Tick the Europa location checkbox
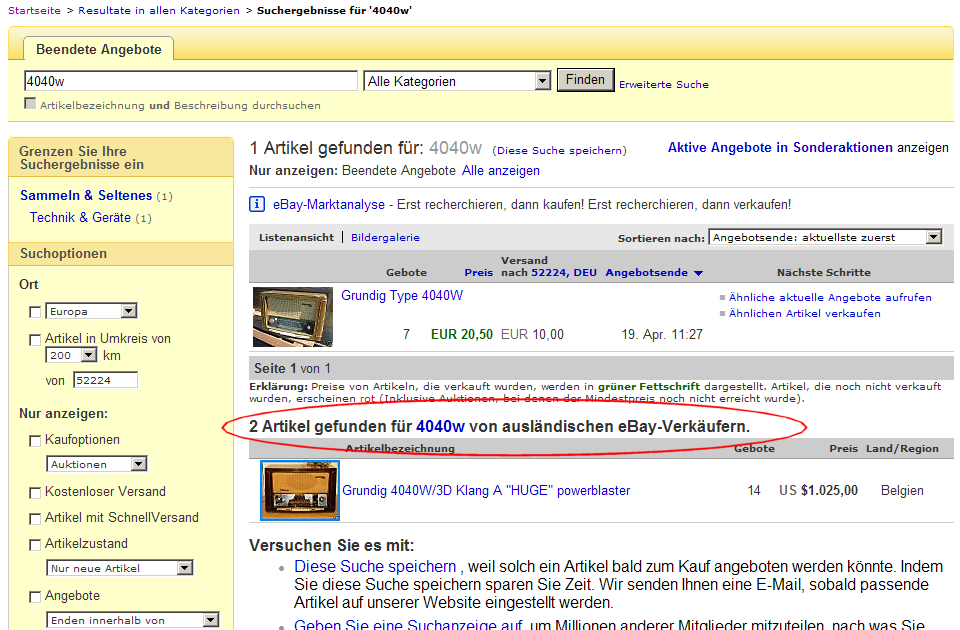The image size is (960, 630). (35, 312)
